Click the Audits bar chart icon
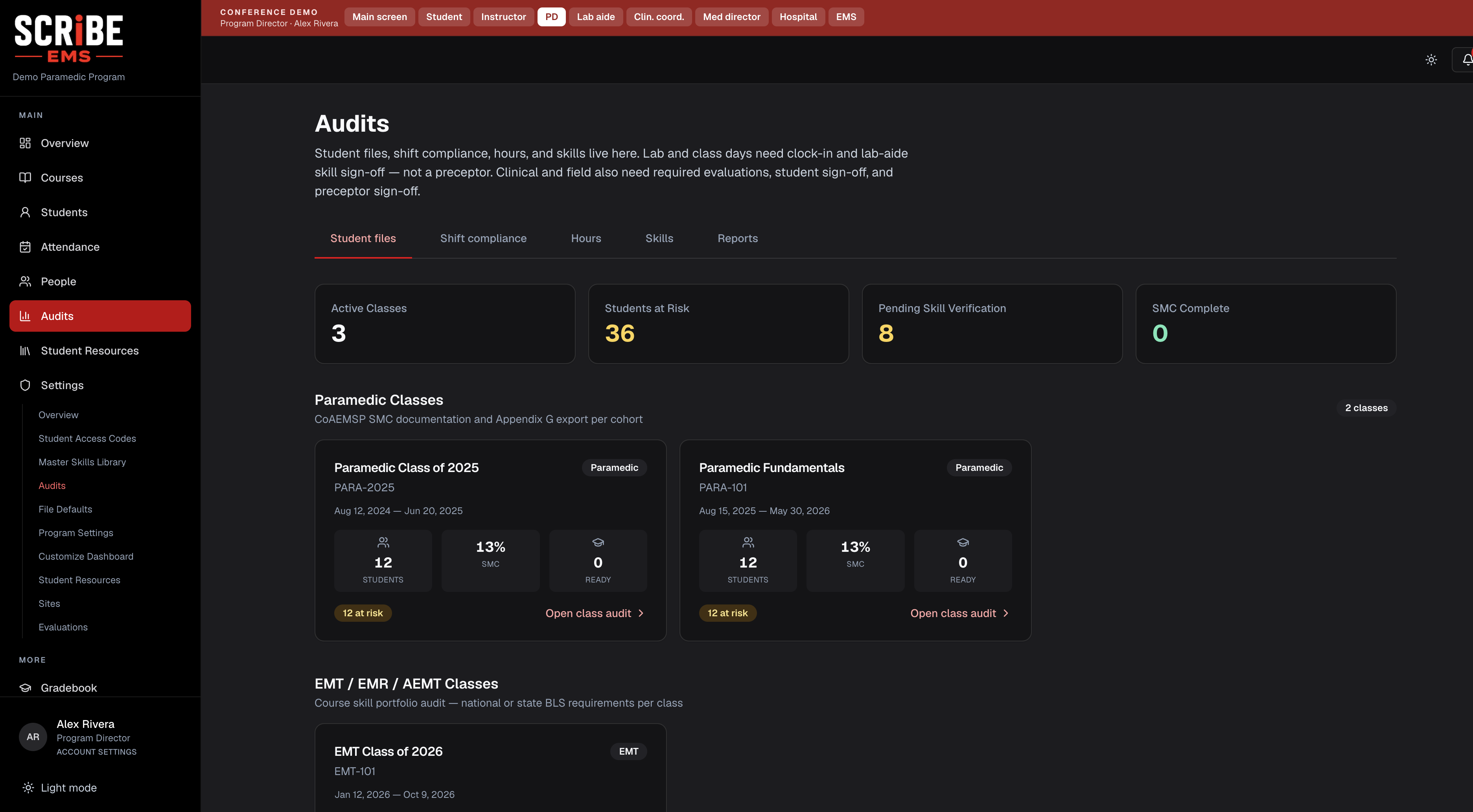The height and width of the screenshot is (812, 1473). (x=25, y=316)
